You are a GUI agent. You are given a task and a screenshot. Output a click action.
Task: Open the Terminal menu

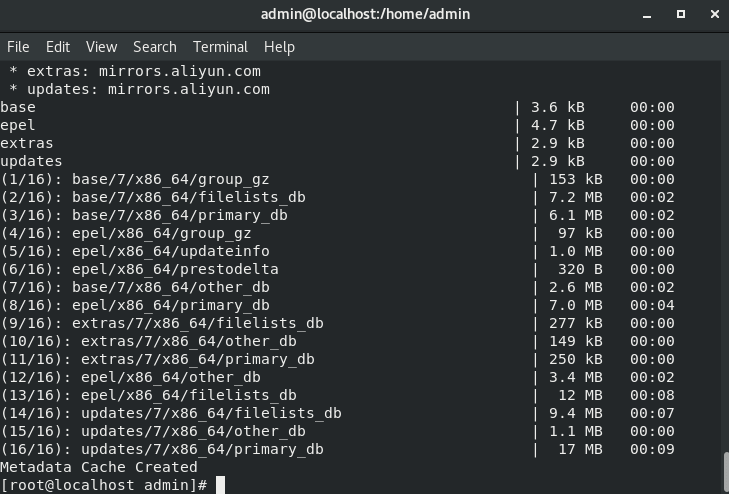[x=220, y=47]
